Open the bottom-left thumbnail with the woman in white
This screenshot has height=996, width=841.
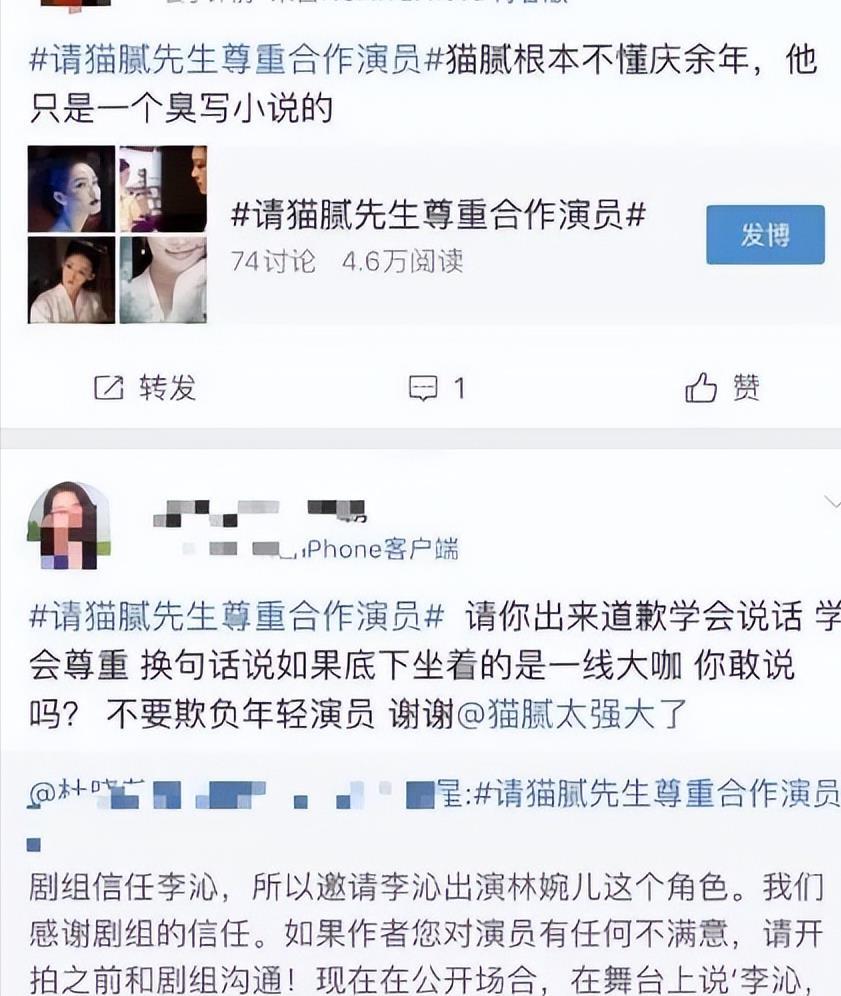pyautogui.click(x=72, y=280)
